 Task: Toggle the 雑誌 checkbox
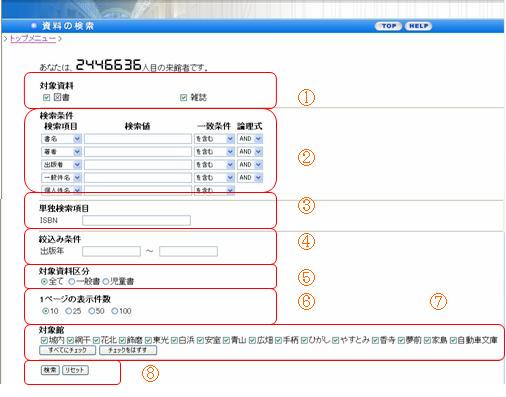(x=183, y=97)
